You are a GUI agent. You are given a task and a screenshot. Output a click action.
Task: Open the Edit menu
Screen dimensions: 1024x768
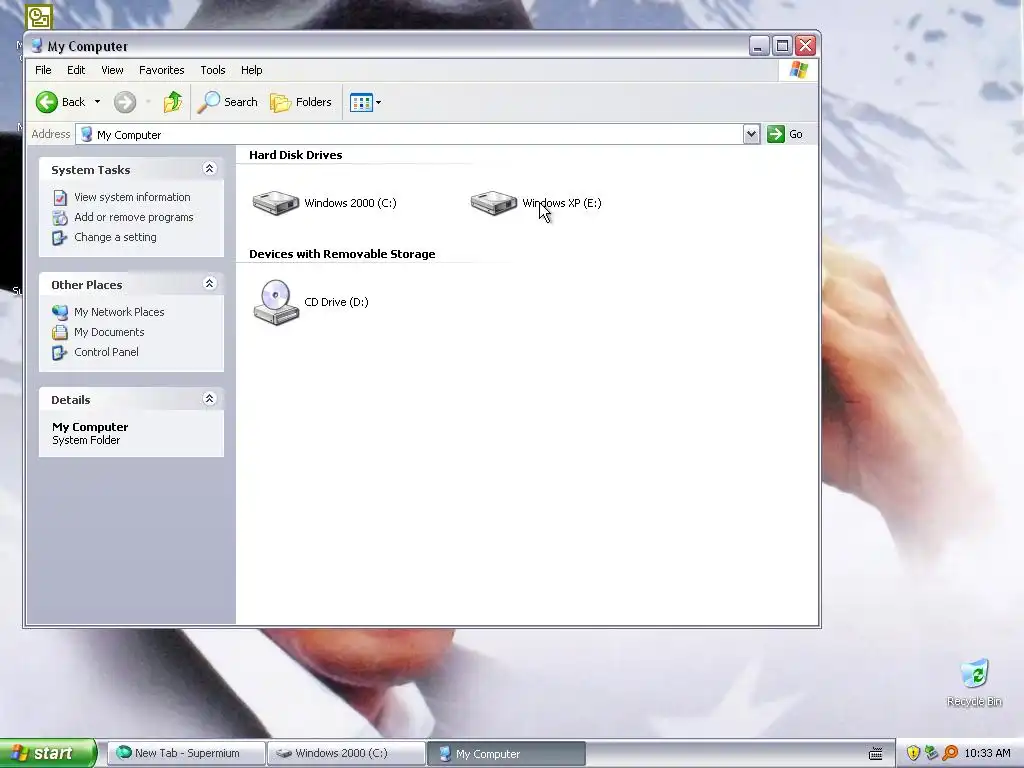(x=76, y=70)
